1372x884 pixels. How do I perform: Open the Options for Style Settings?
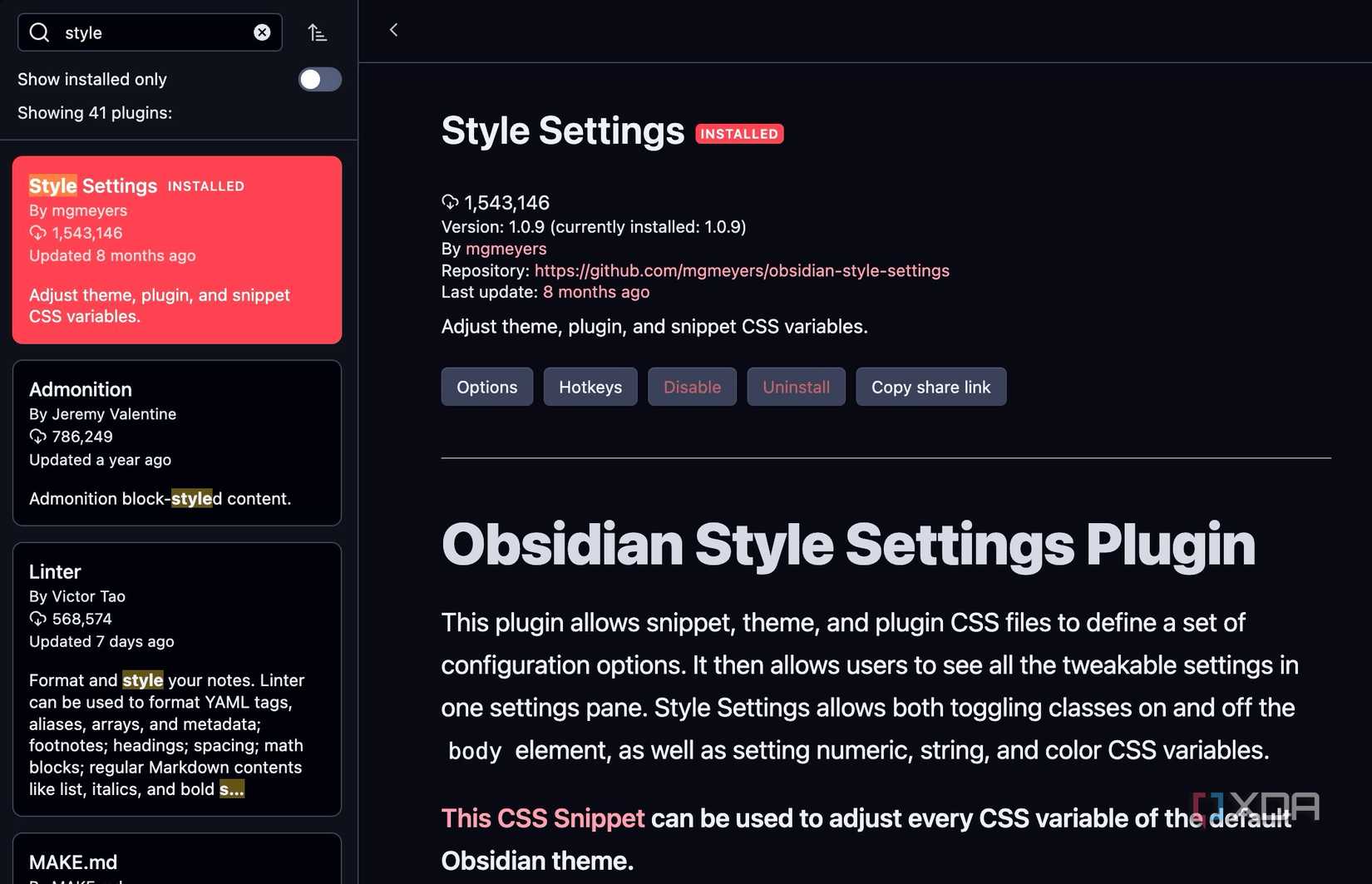pos(486,387)
